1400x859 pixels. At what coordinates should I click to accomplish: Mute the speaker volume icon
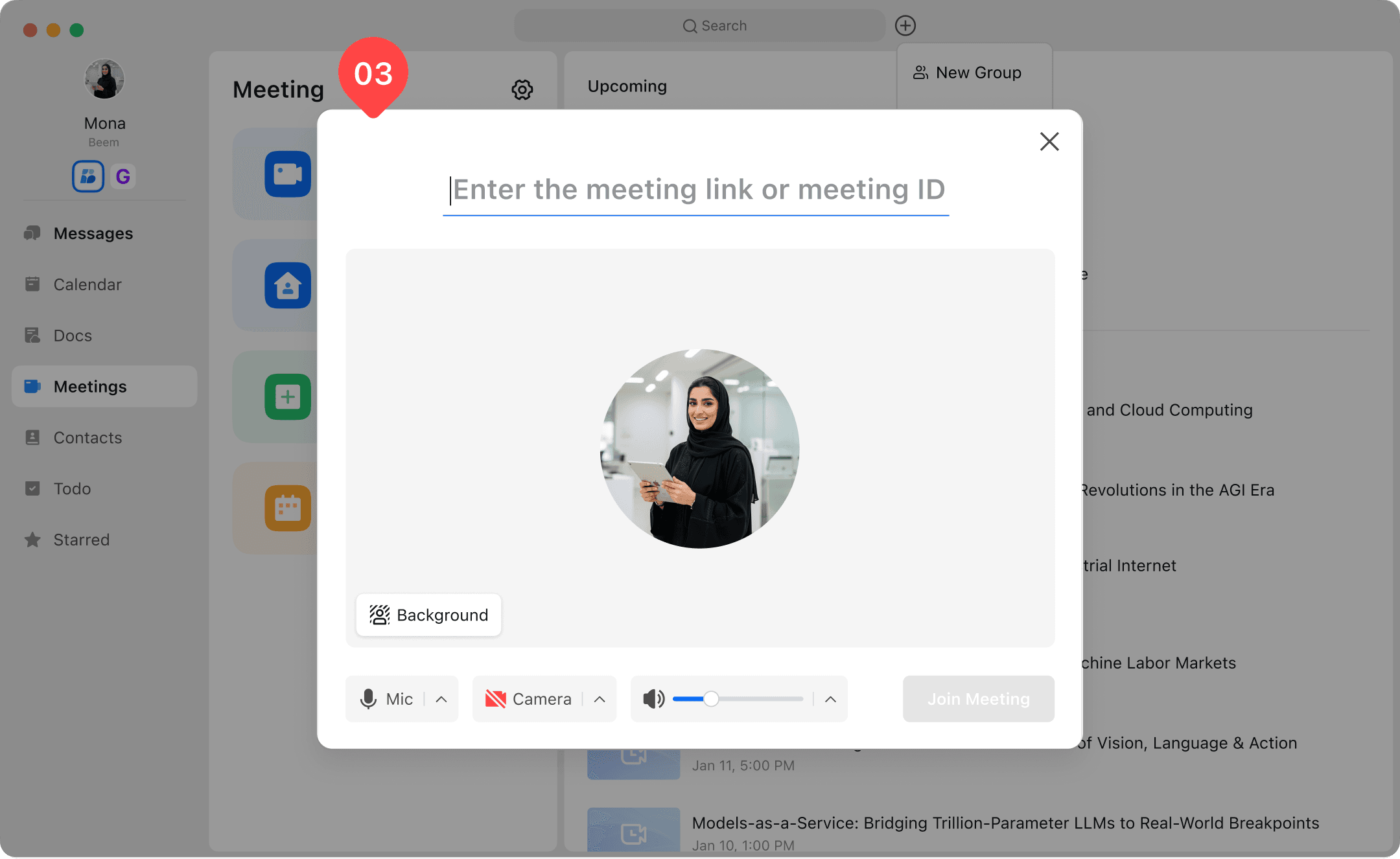click(653, 699)
